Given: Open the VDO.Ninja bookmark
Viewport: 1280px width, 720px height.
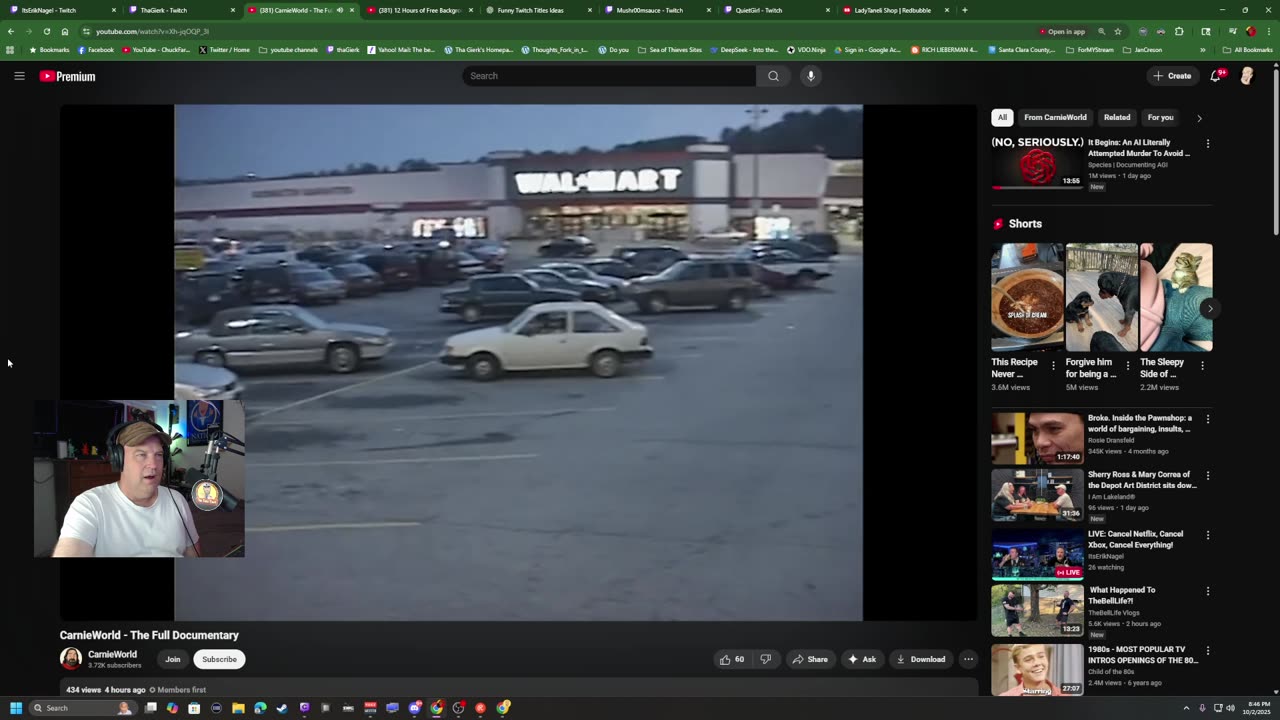Looking at the screenshot, I should 806,49.
